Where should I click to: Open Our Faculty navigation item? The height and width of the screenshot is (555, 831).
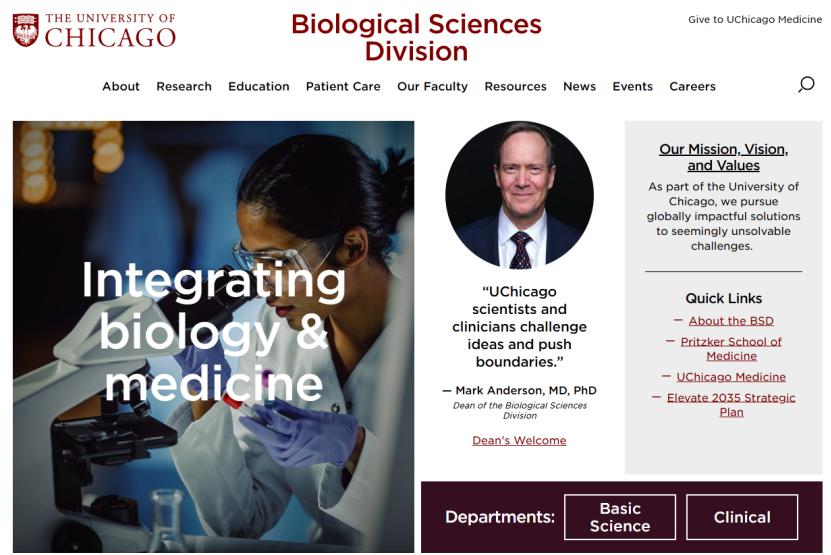[432, 86]
